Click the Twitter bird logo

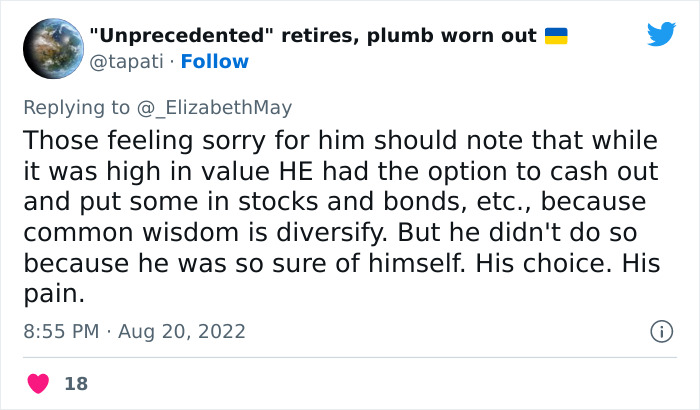[x=661, y=35]
